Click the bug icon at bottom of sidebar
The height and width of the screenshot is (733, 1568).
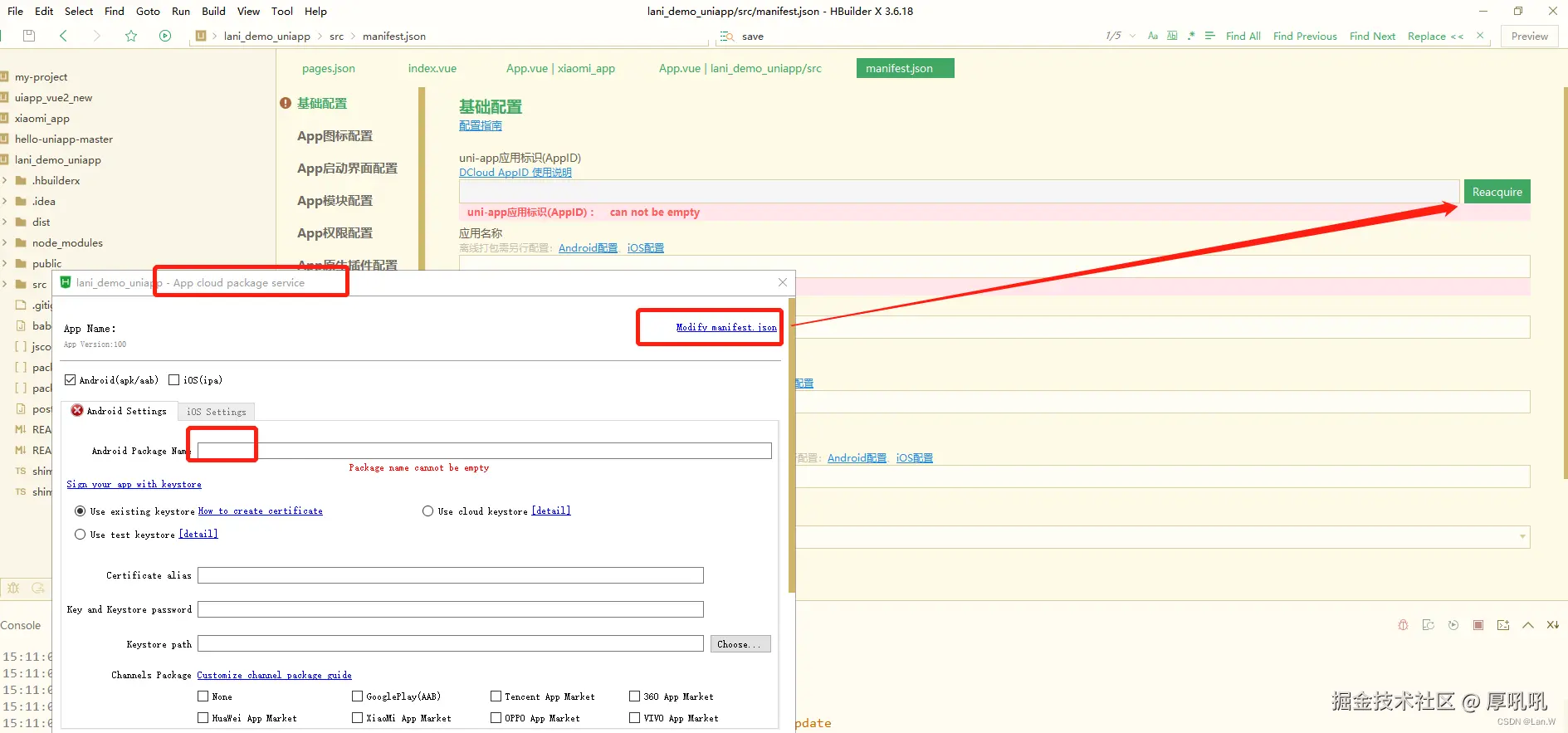pyautogui.click(x=13, y=588)
